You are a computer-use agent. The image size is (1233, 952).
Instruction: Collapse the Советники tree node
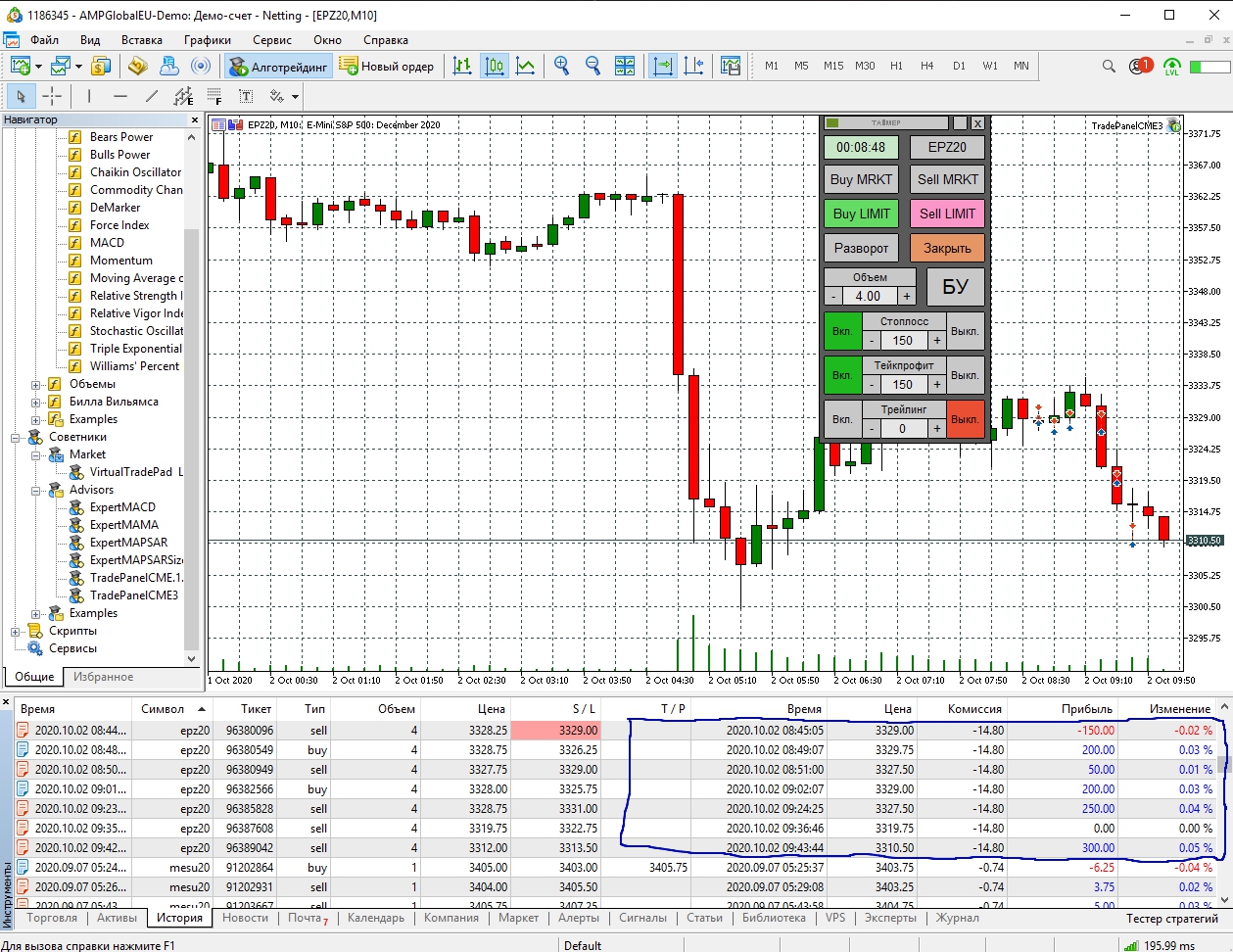point(16,437)
